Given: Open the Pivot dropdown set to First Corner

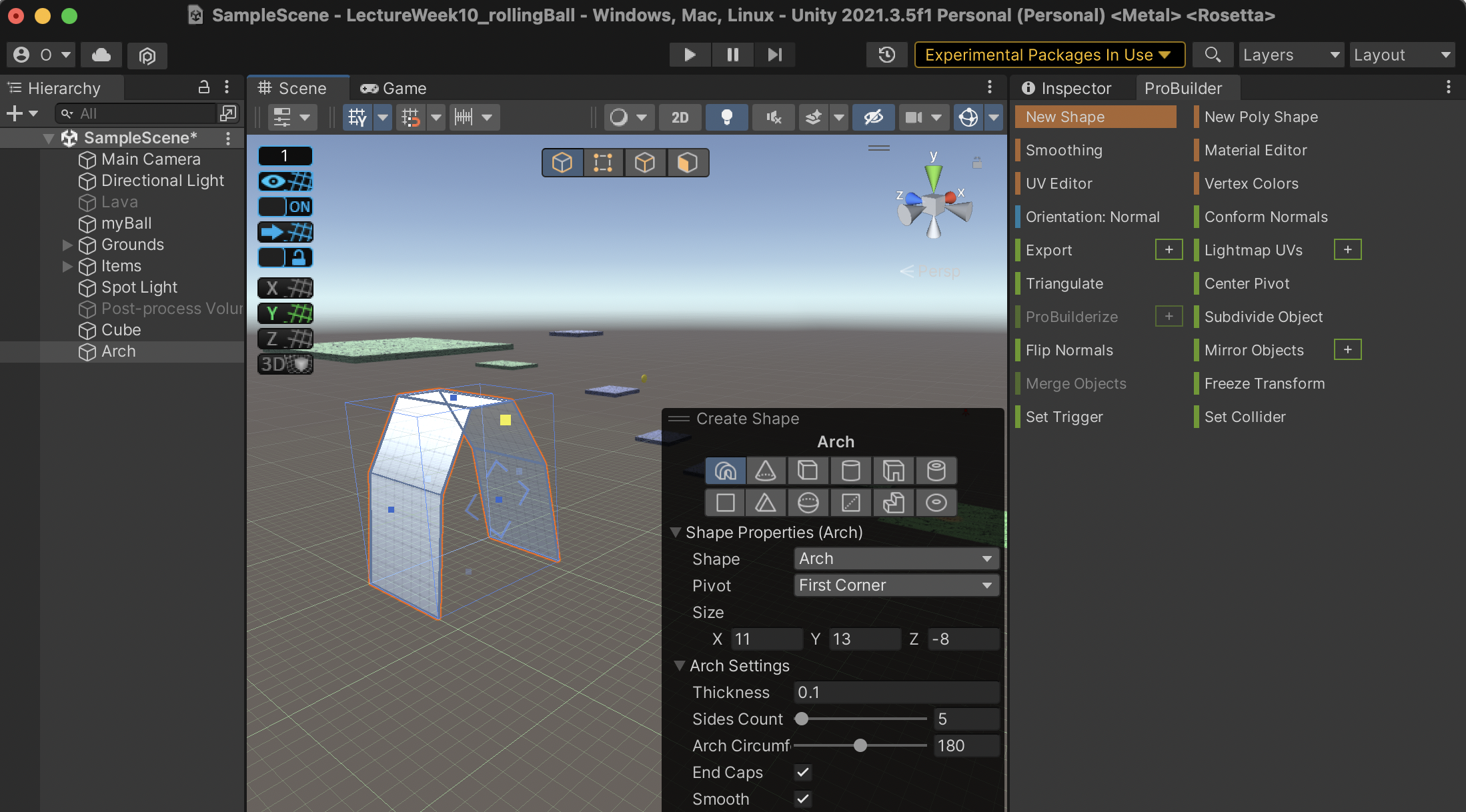Looking at the screenshot, I should (896, 585).
